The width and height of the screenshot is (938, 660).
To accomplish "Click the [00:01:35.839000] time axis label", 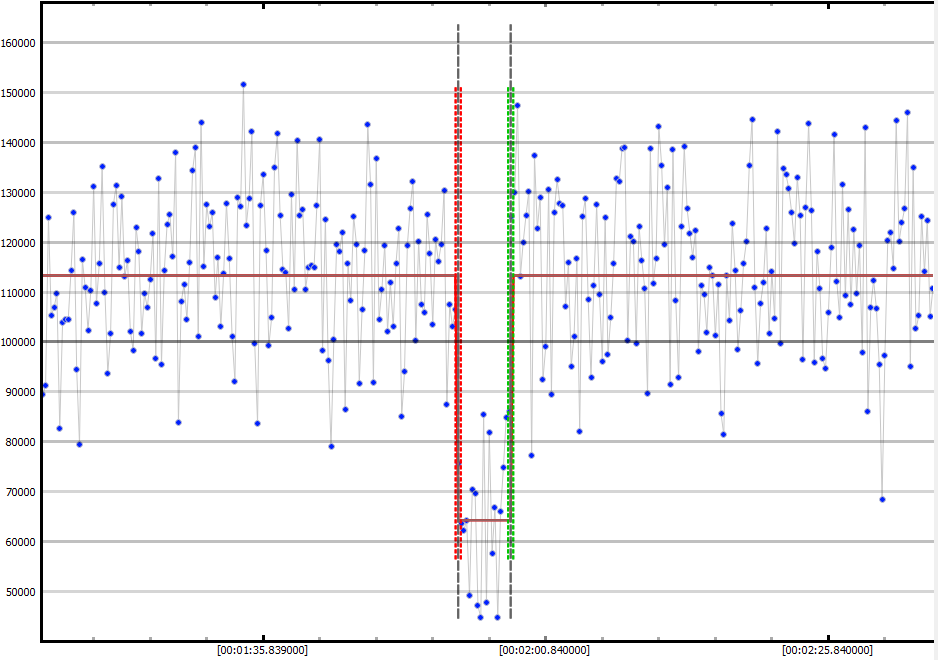I will tap(263, 650).
